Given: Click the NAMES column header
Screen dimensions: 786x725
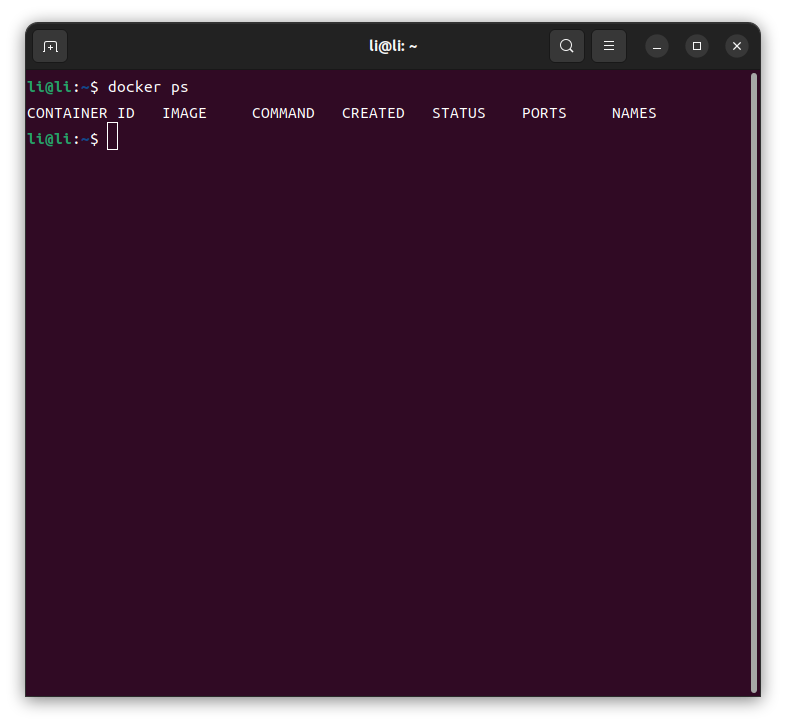Looking at the screenshot, I should pyautogui.click(x=634, y=113).
